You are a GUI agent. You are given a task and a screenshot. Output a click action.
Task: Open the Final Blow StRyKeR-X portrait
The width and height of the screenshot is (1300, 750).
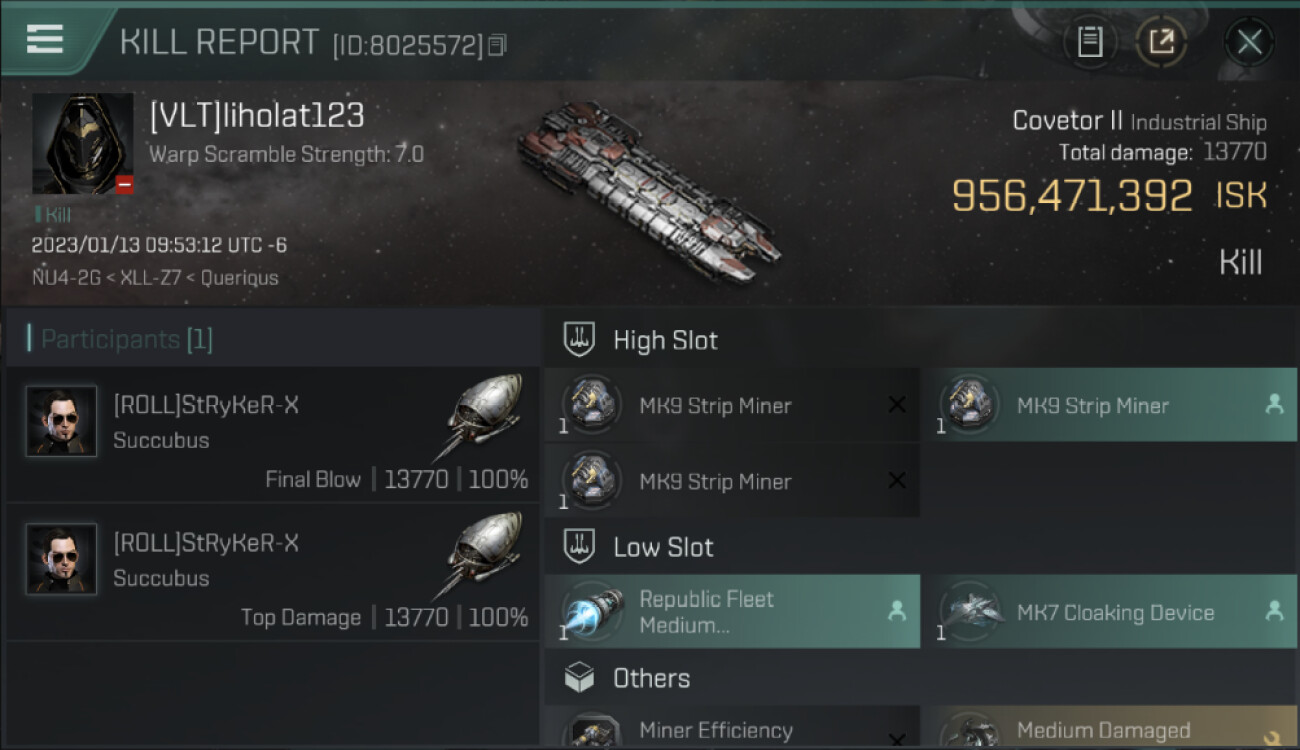tap(62, 421)
